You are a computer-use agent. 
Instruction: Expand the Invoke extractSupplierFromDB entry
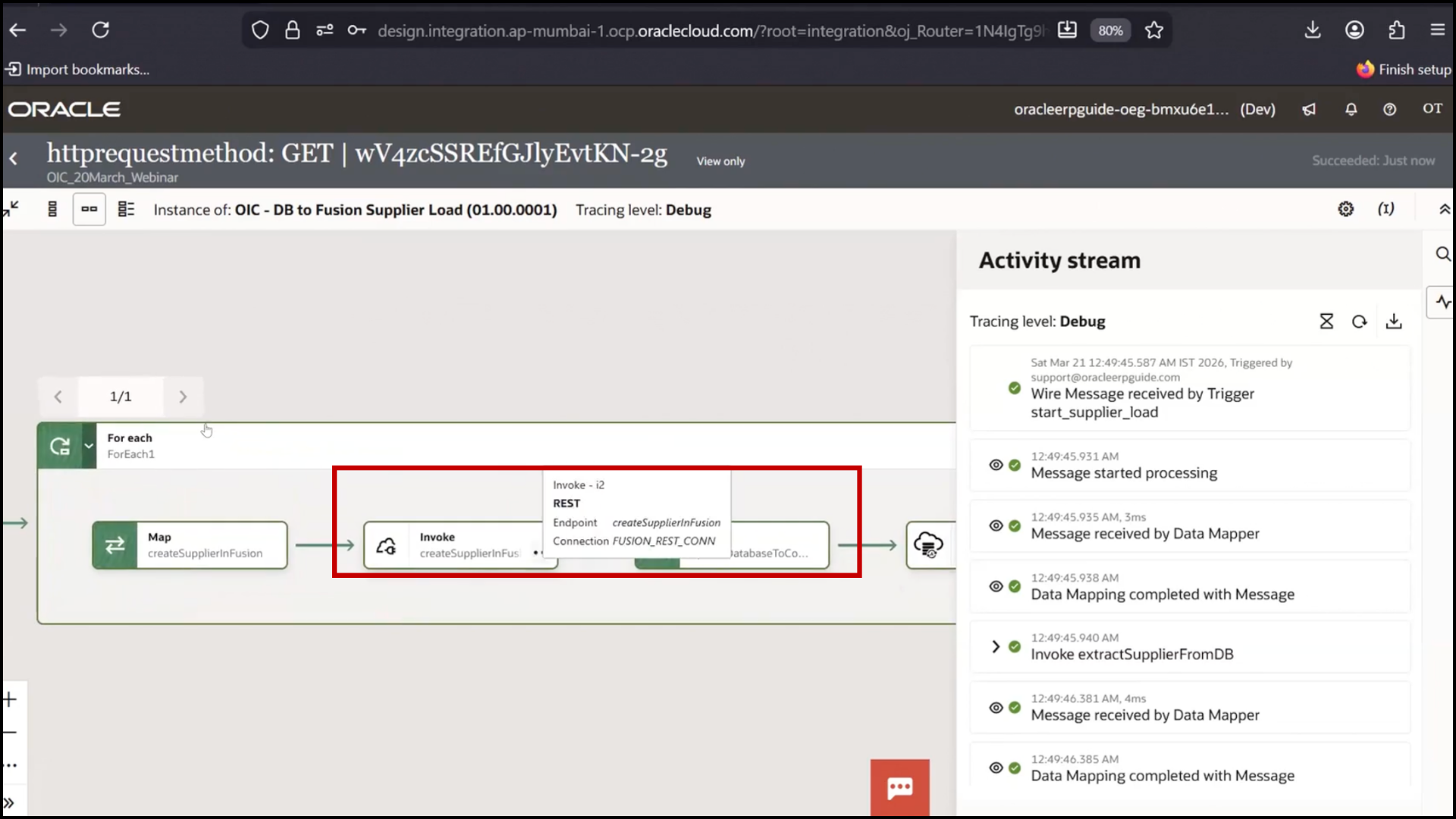(996, 647)
